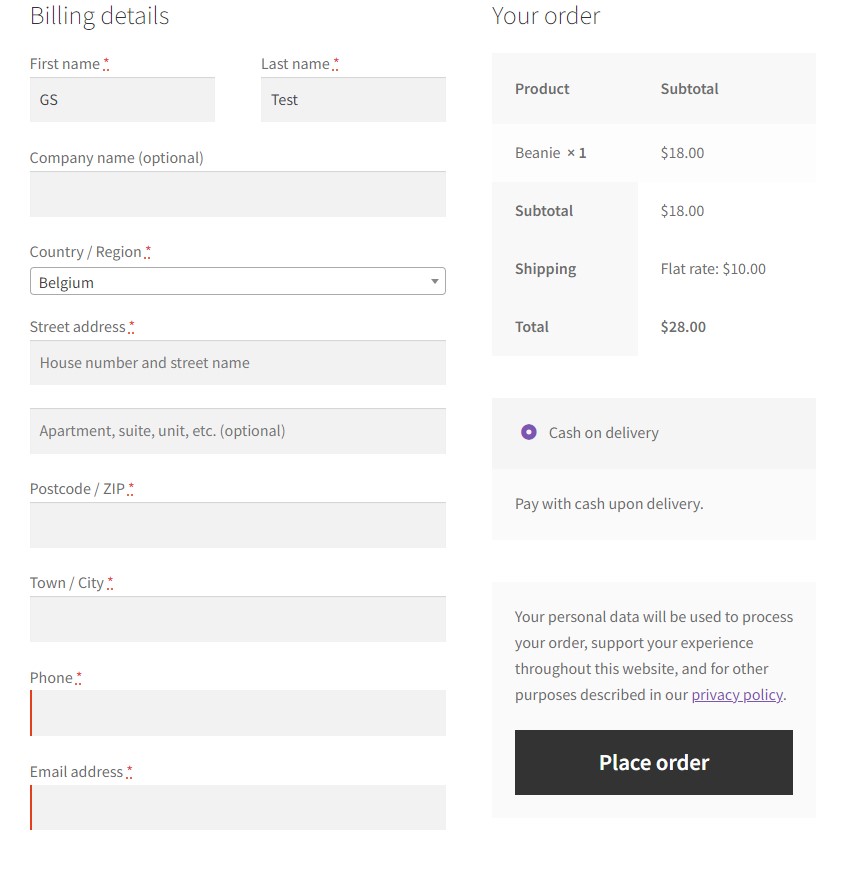844x885 pixels.
Task: Click the Place order button
Action: point(653,762)
